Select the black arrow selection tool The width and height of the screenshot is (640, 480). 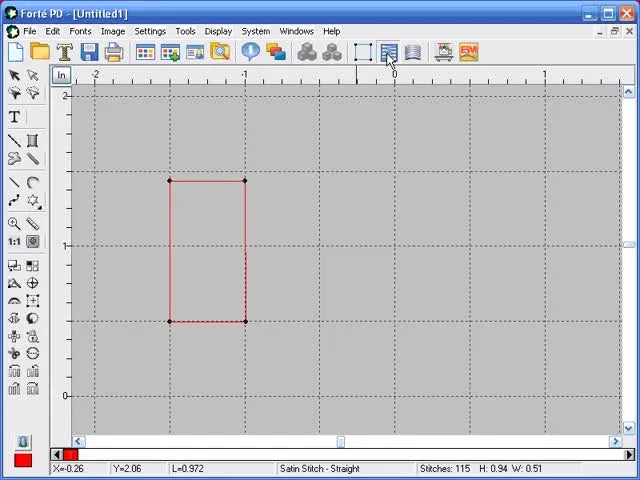point(14,75)
